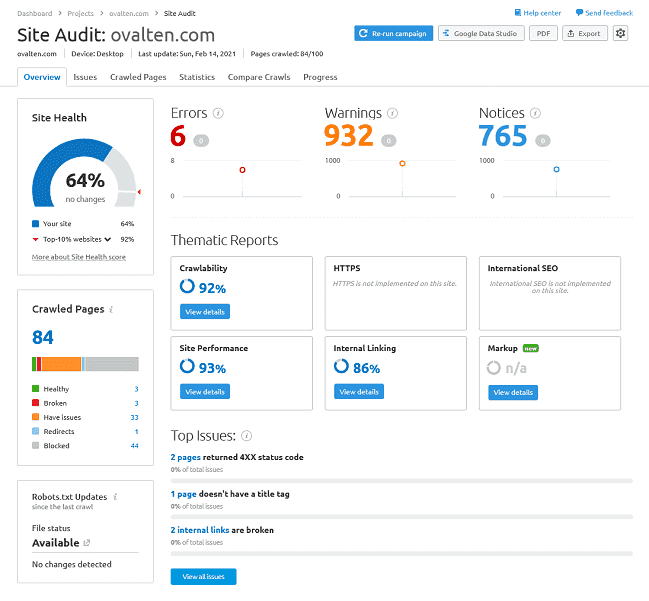Image resolution: width=649 pixels, height=601 pixels.
Task: Click the Warnings count 932
Action: click(x=349, y=136)
